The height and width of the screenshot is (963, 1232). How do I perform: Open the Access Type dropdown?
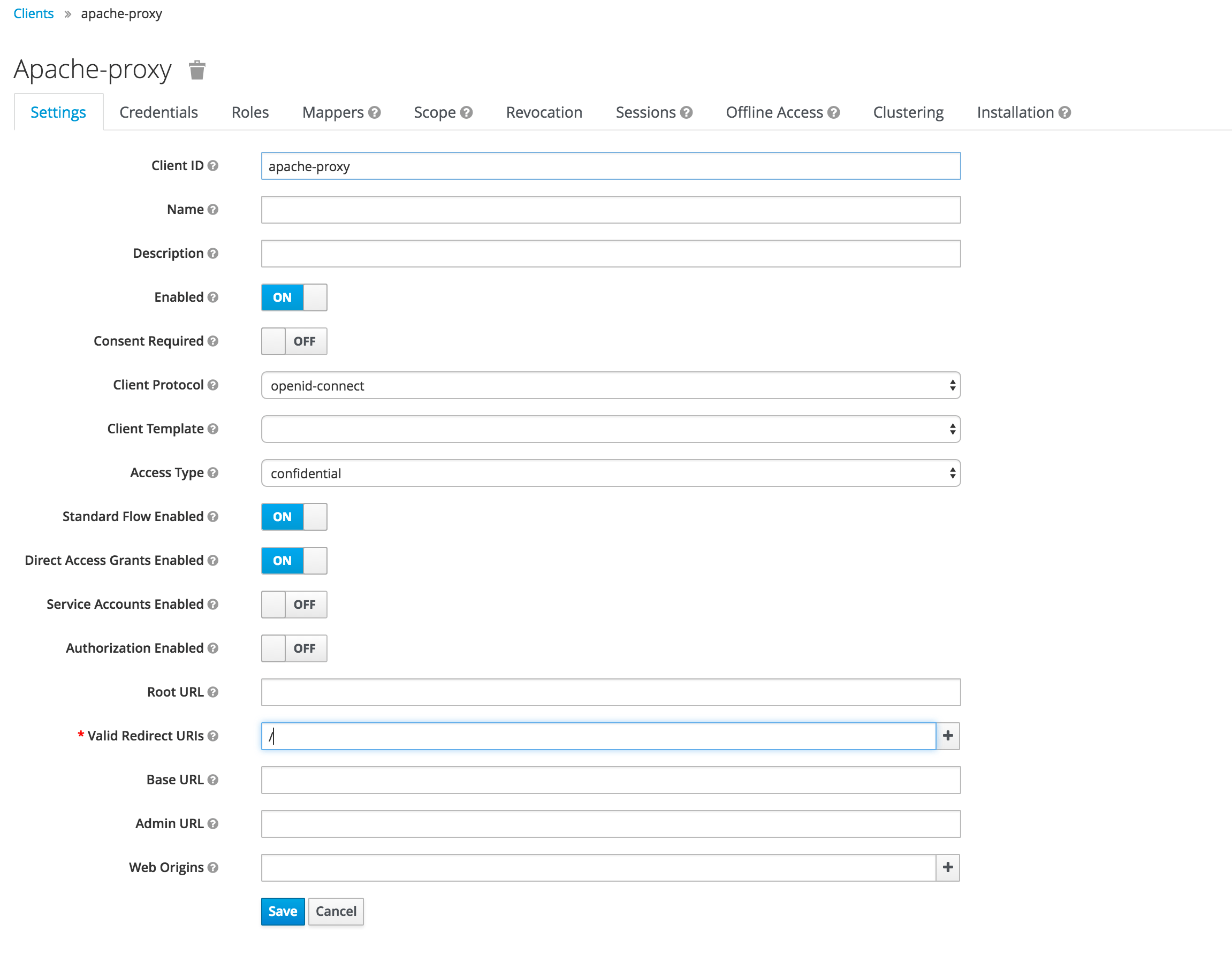610,473
